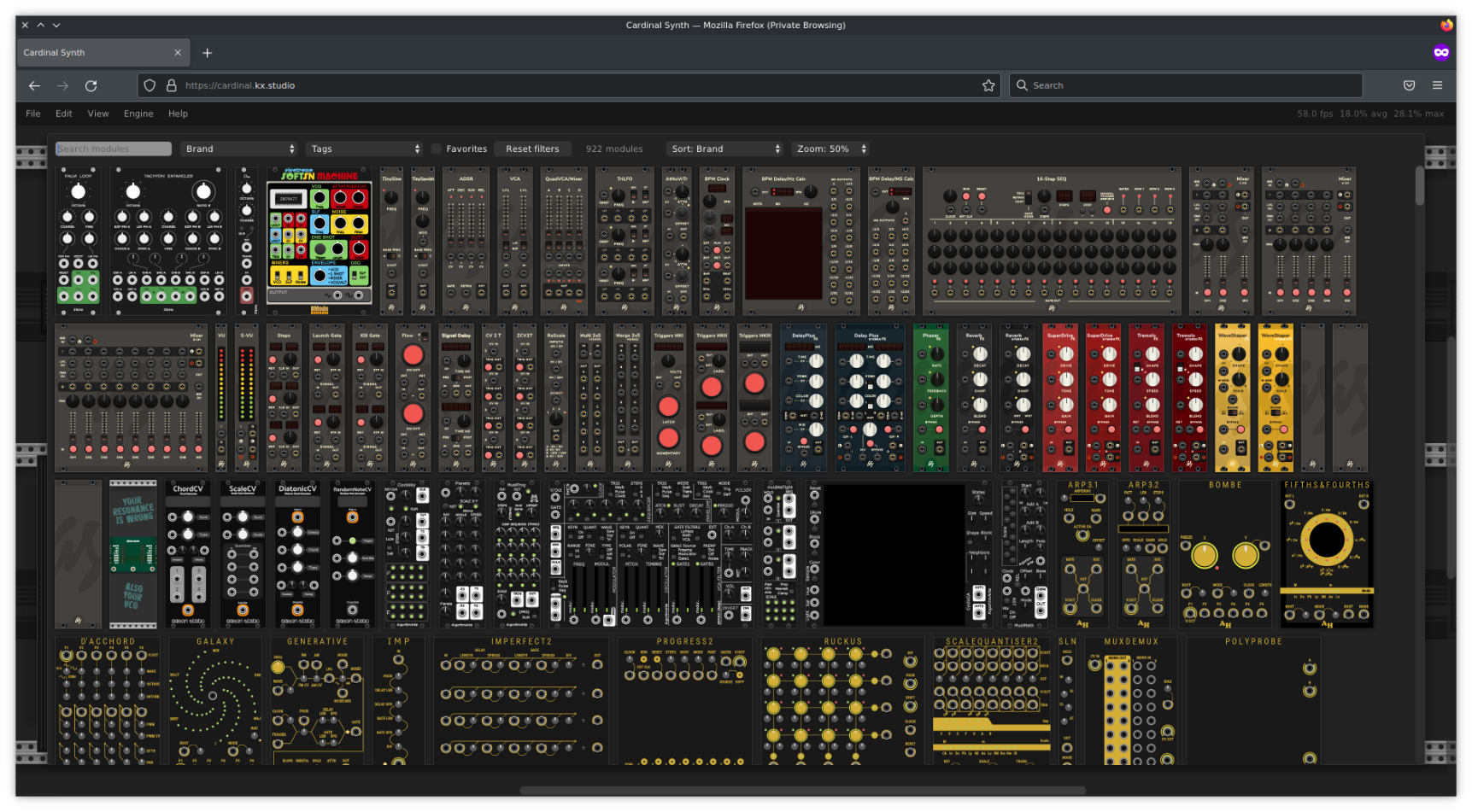The width and height of the screenshot is (1472, 812).
Task: Choose the FIFTHS&FOURTHS module
Action: [1327, 554]
